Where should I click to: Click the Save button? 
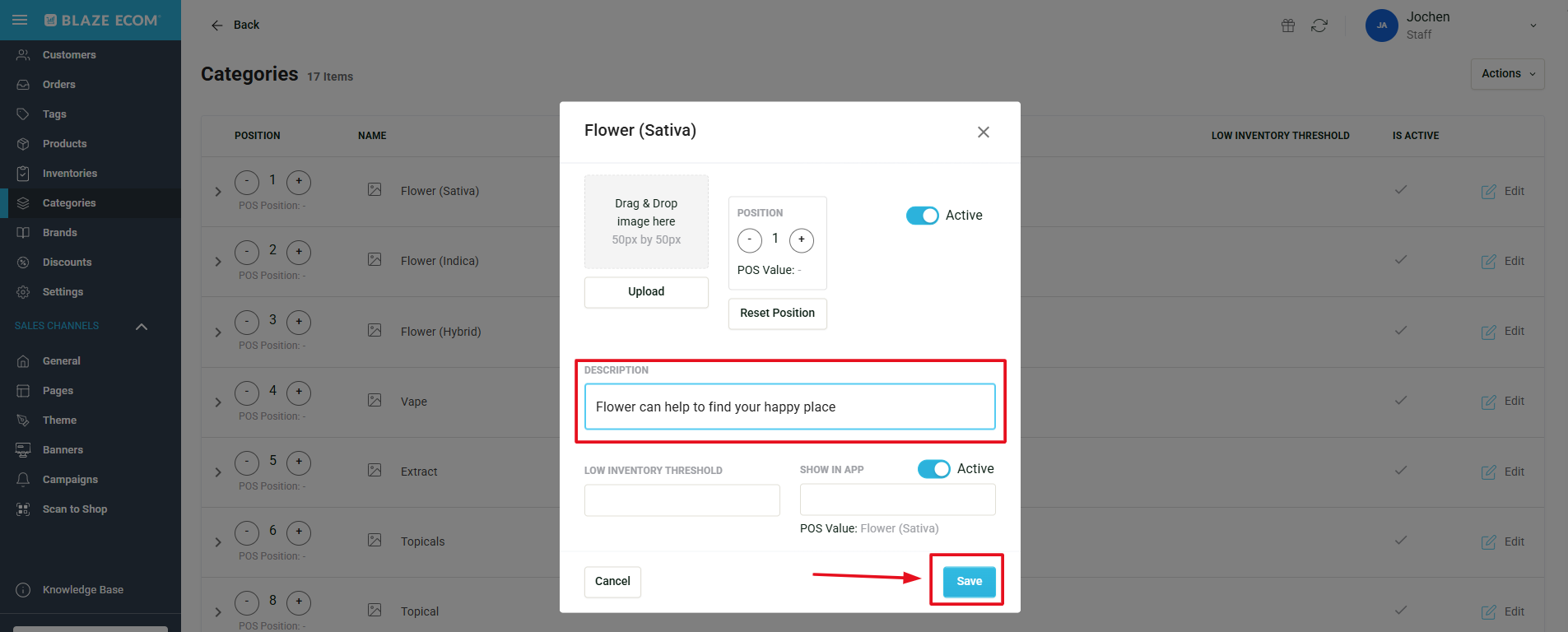click(x=969, y=582)
